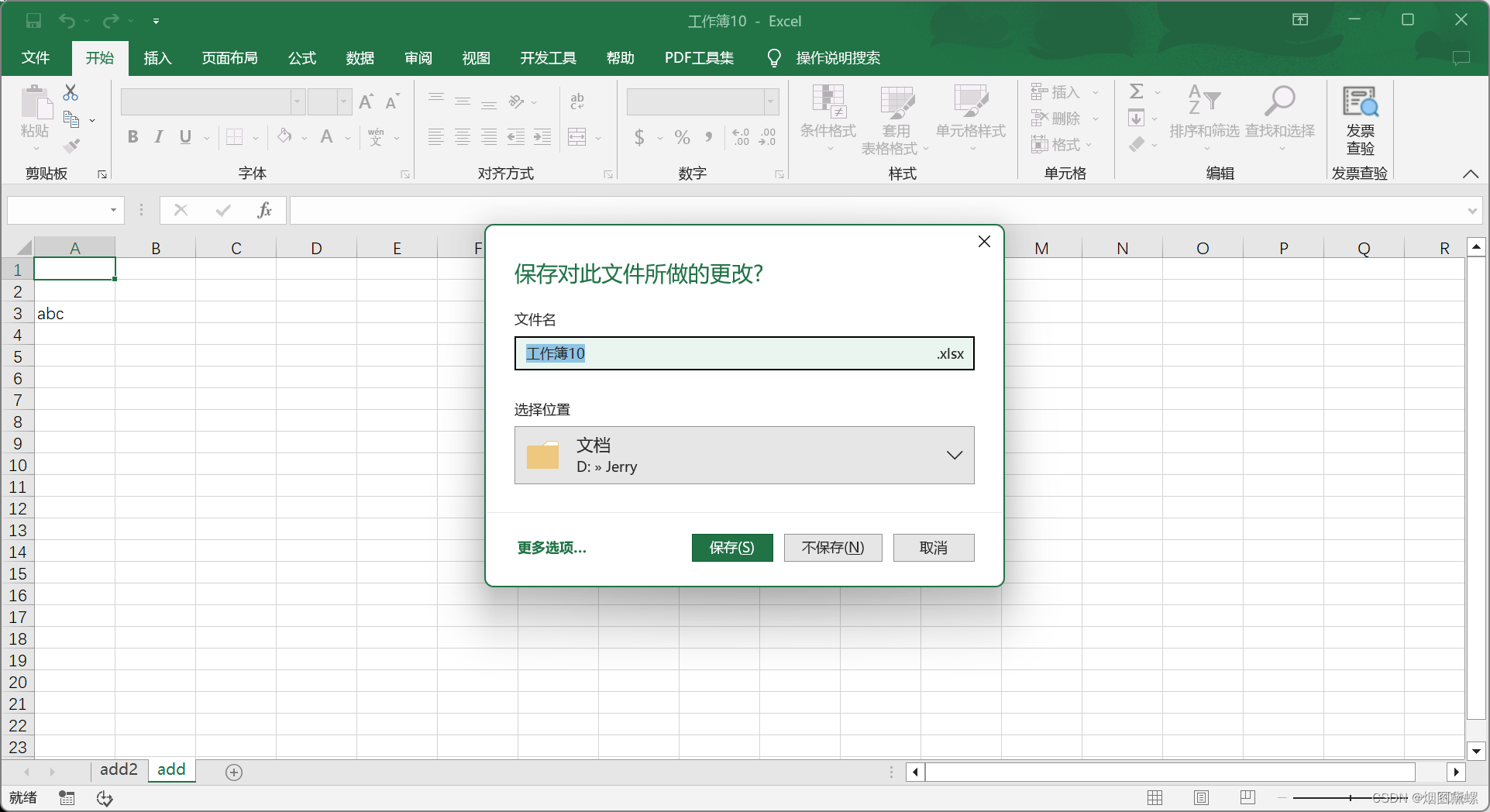Open the 文件 File menu

point(36,58)
